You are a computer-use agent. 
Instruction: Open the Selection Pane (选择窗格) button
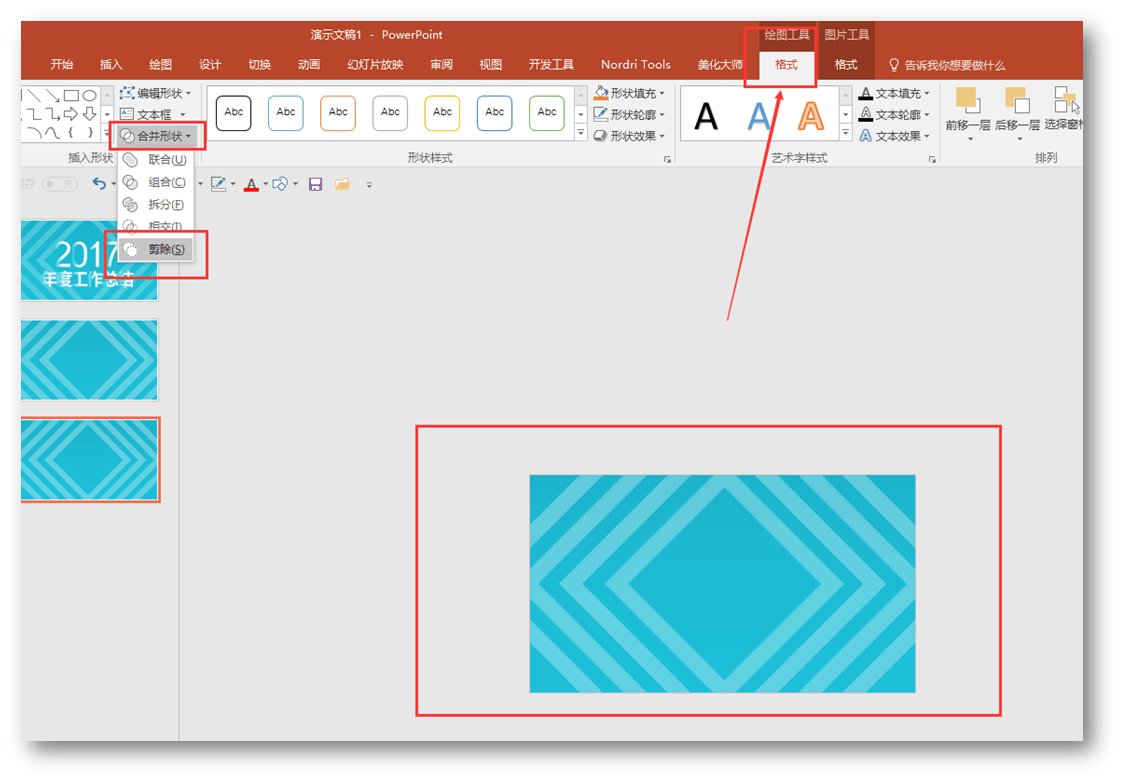point(1064,109)
